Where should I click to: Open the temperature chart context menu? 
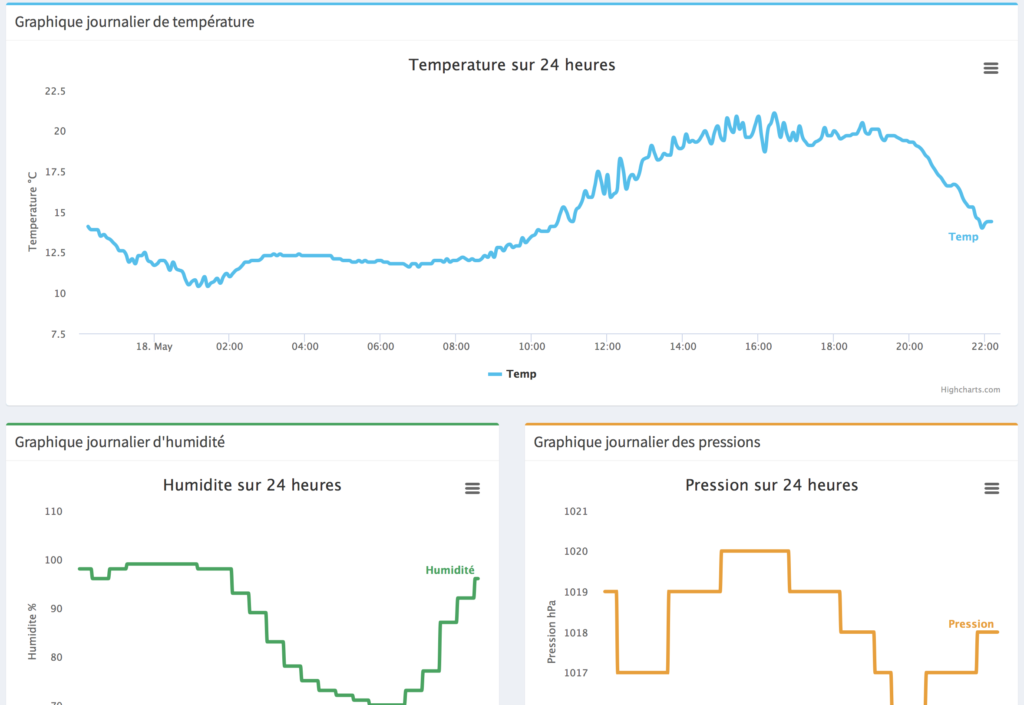[990, 68]
